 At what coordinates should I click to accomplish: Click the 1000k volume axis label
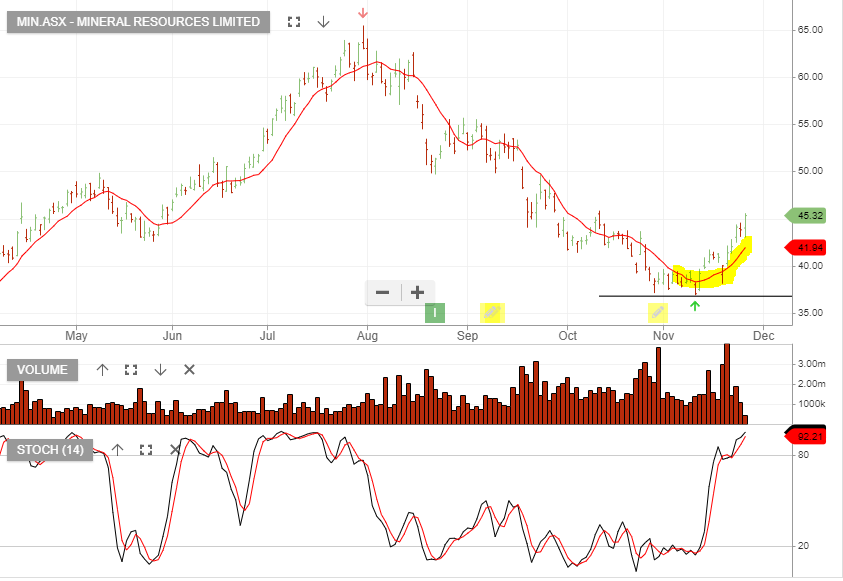pos(811,404)
